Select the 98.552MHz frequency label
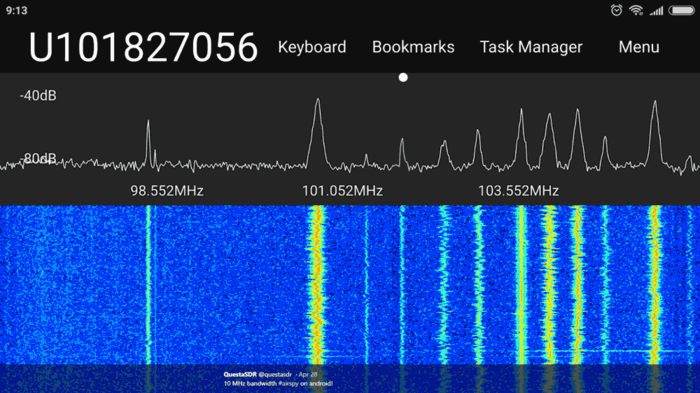Viewport: 700px width, 393px height. coord(167,191)
